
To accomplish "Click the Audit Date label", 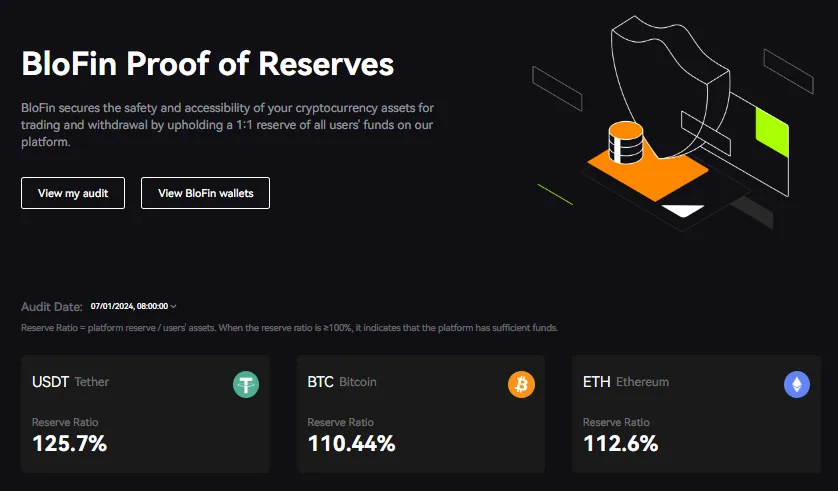I will [52, 306].
